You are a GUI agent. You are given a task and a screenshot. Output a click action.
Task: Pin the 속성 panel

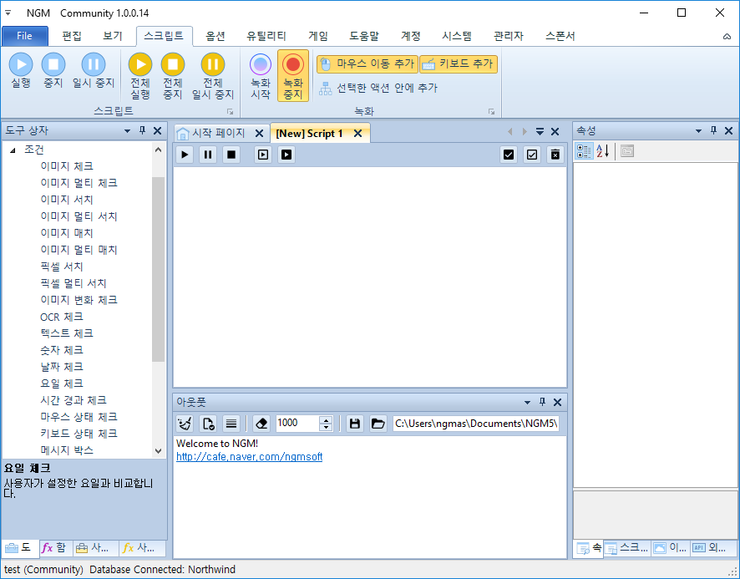coord(714,131)
